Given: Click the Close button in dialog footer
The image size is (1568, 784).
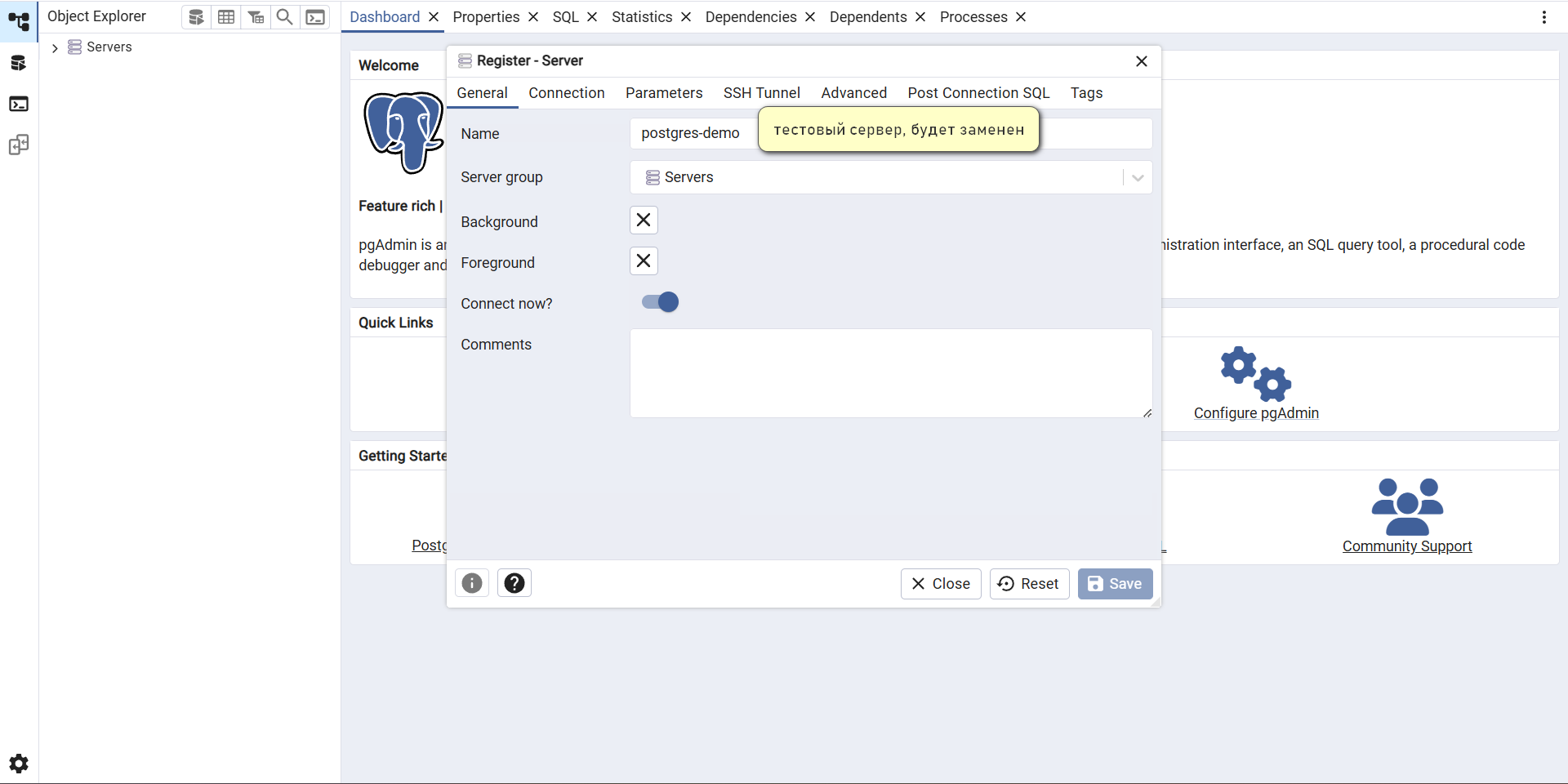Looking at the screenshot, I should (x=941, y=584).
